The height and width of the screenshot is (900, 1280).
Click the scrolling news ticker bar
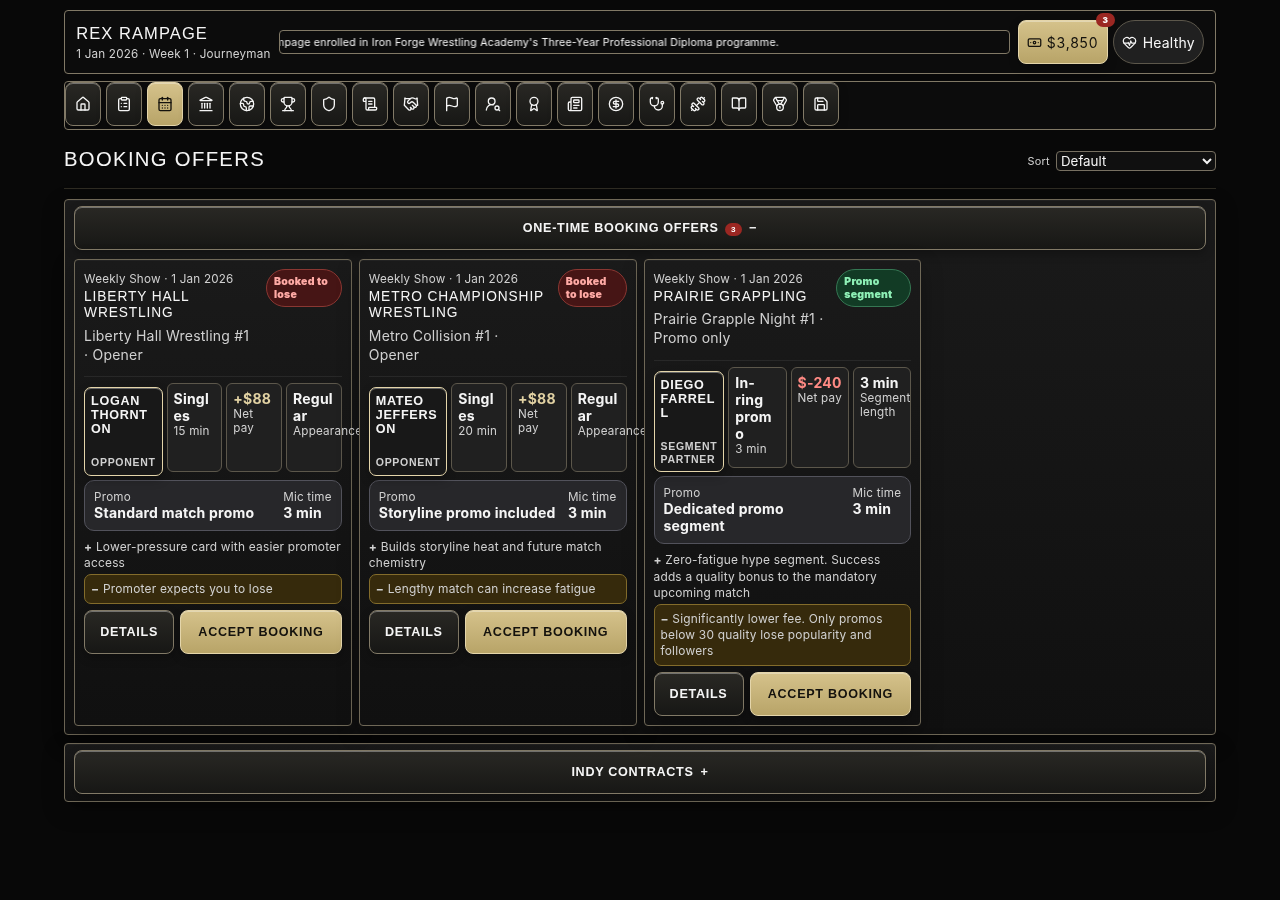click(x=644, y=42)
